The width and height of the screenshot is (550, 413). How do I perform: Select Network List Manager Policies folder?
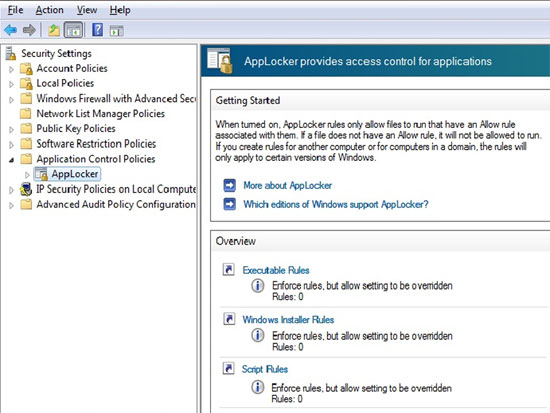(x=100, y=114)
